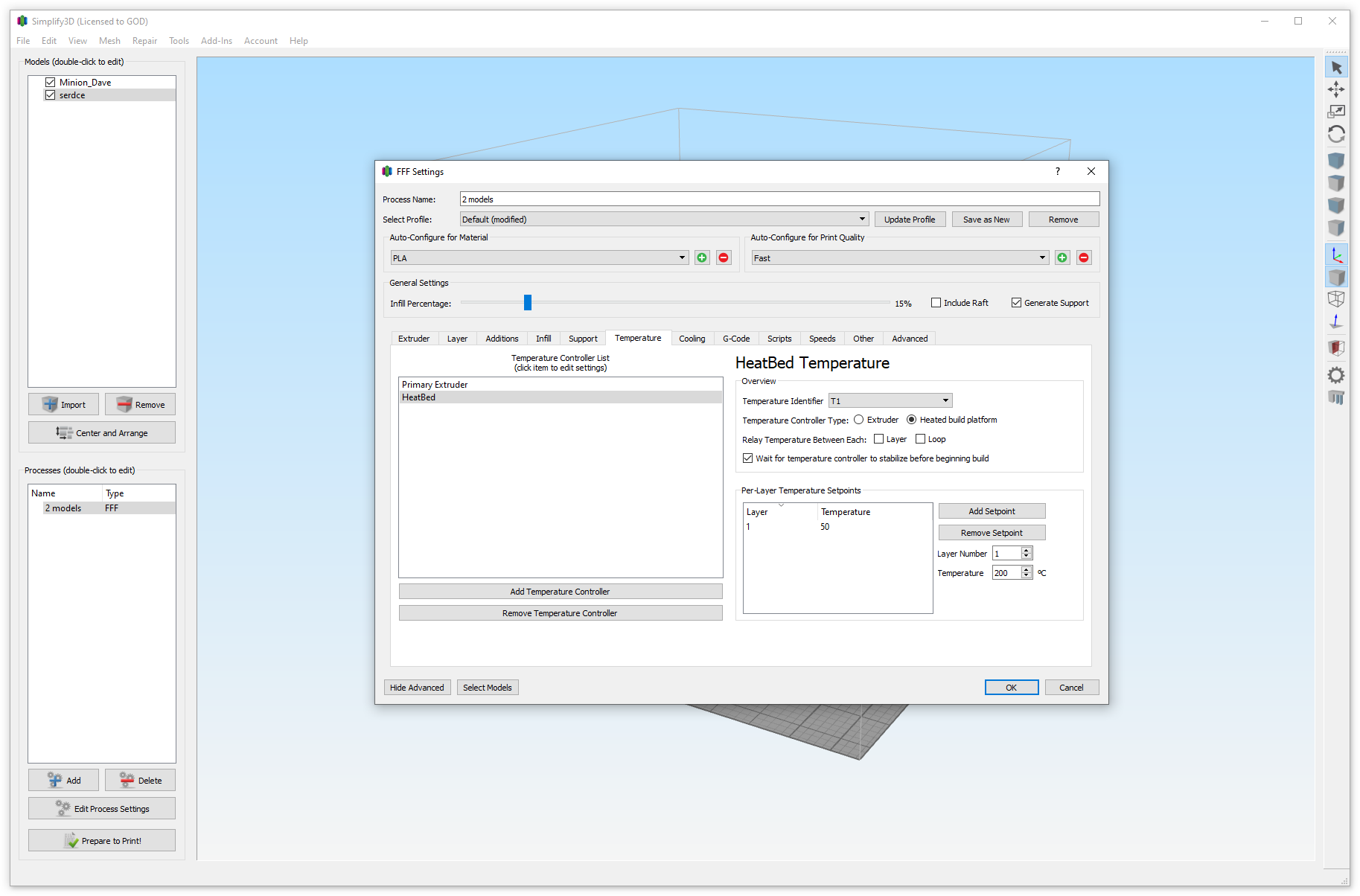Switch to the Infill tab
1360x896 pixels.
point(543,339)
